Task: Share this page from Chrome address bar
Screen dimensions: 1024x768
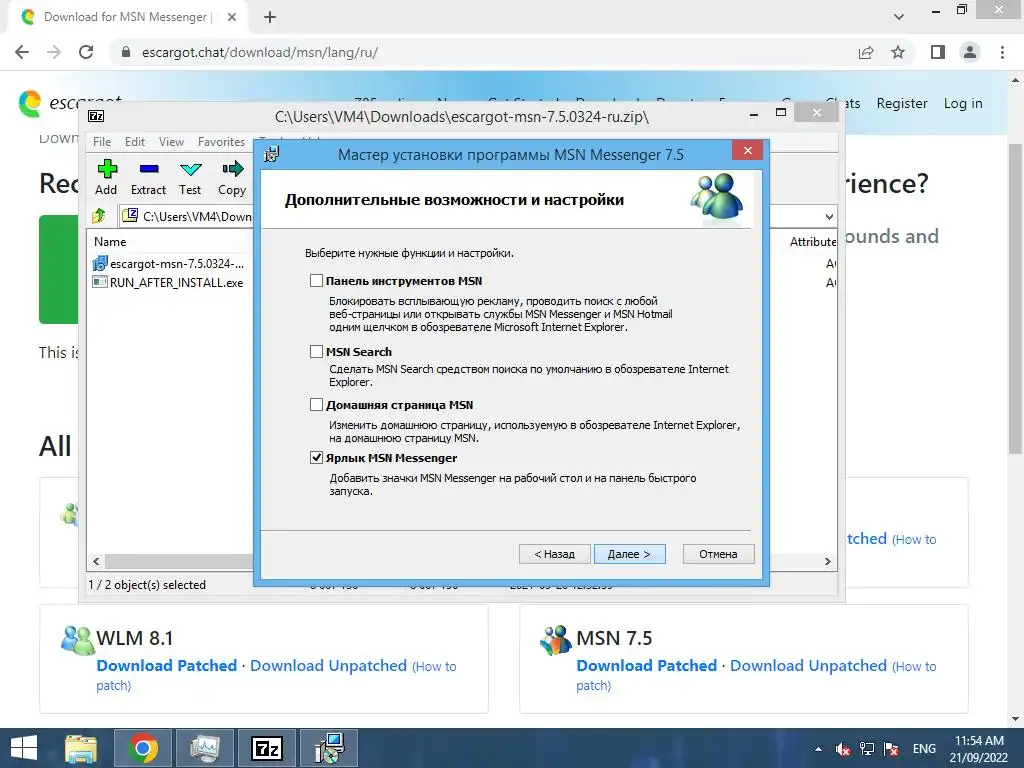Action: [x=866, y=52]
